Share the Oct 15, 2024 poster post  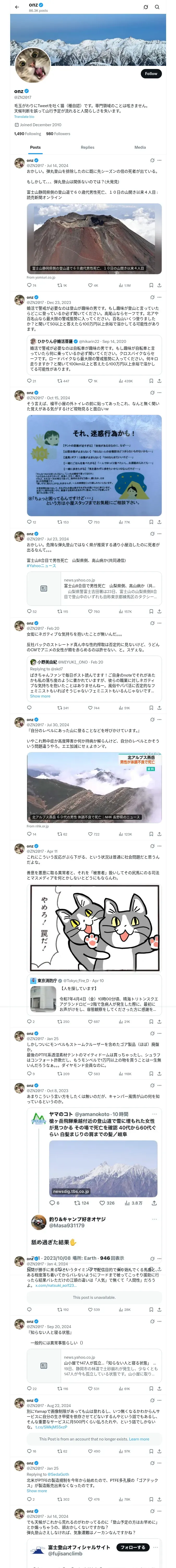(159, 522)
